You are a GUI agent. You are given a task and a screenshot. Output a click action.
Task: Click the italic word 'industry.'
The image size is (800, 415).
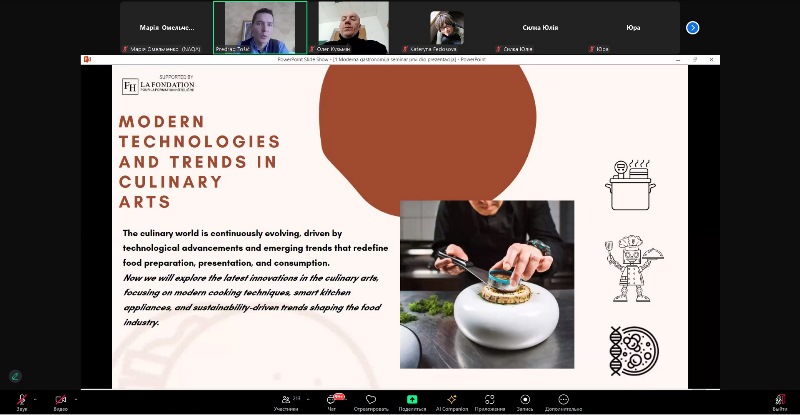(141, 322)
